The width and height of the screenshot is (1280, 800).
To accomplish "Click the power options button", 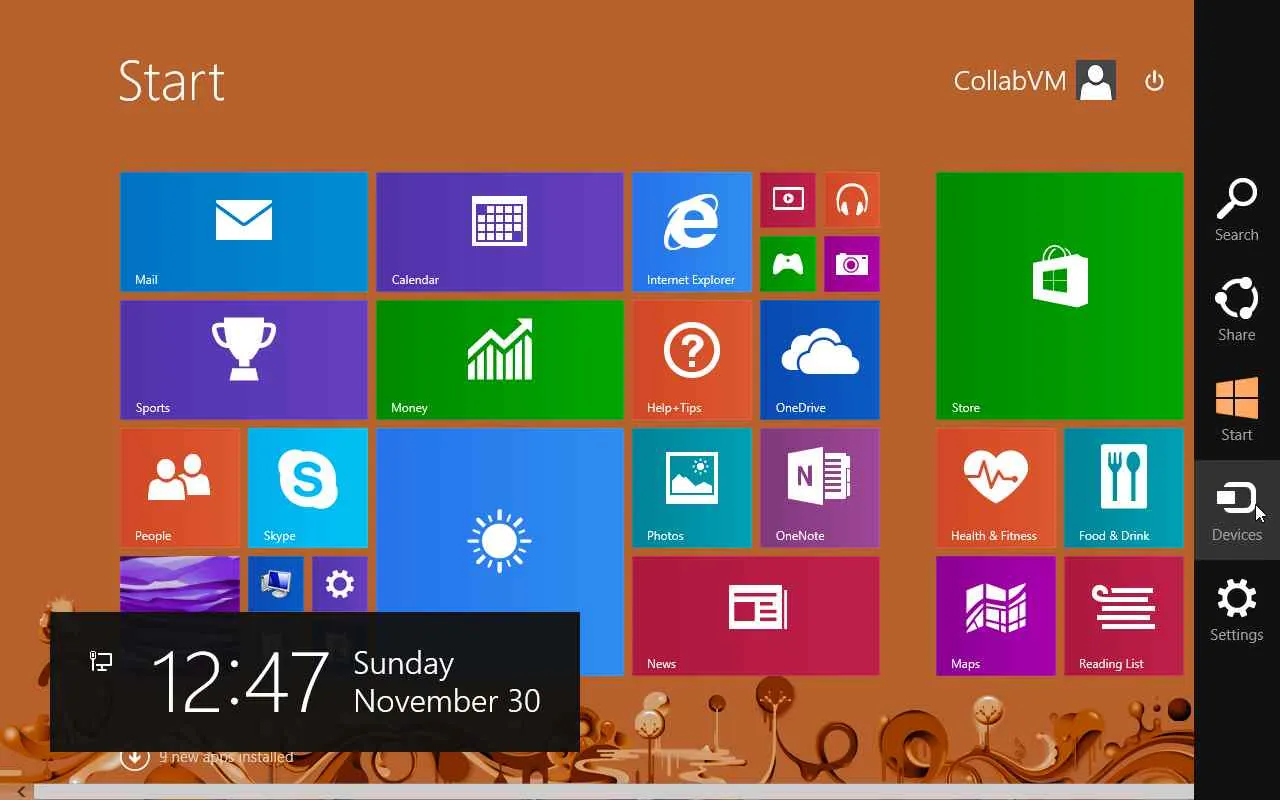I will (1154, 81).
